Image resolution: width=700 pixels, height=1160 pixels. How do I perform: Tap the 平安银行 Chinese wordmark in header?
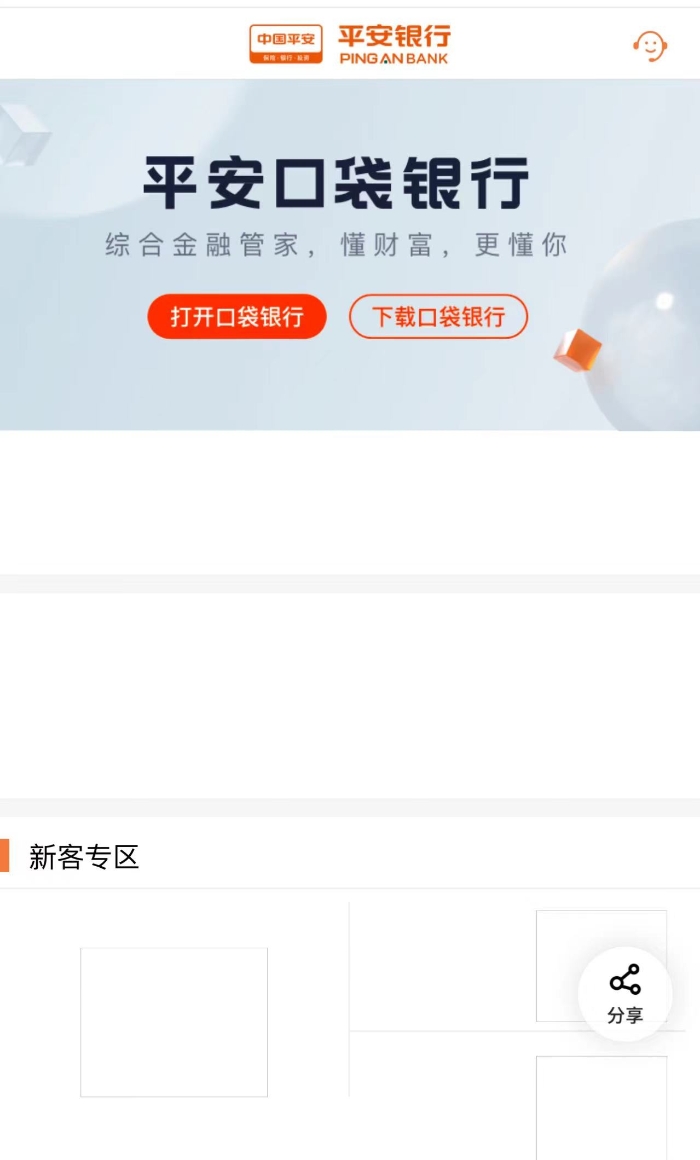[394, 36]
